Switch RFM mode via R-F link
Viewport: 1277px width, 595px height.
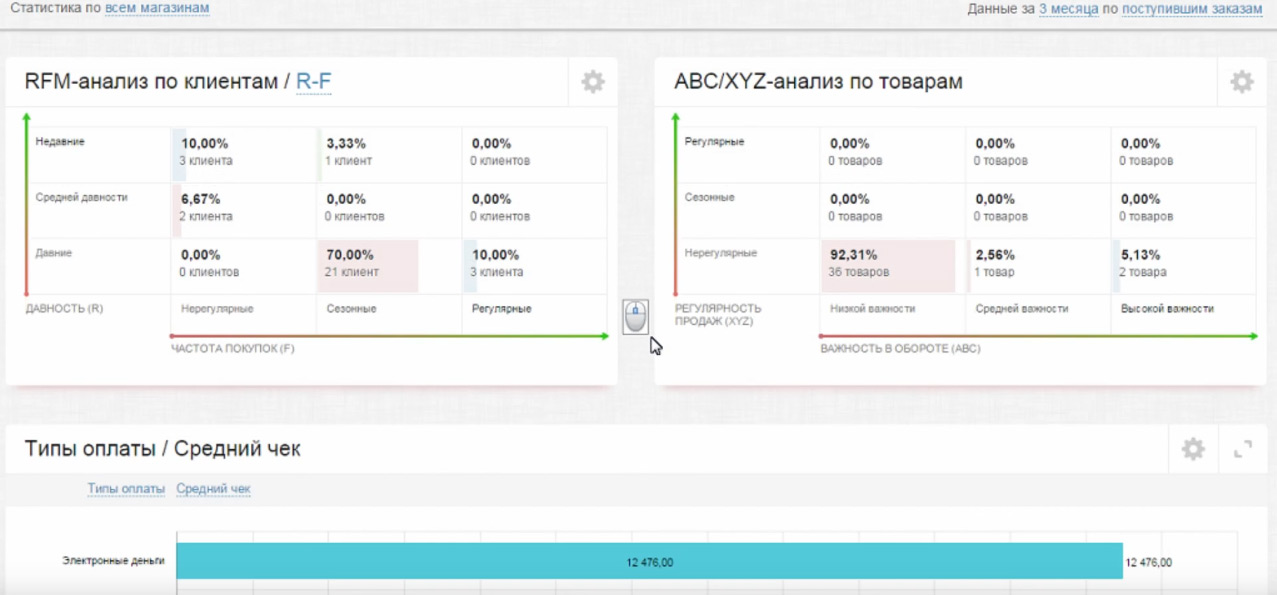coord(313,82)
